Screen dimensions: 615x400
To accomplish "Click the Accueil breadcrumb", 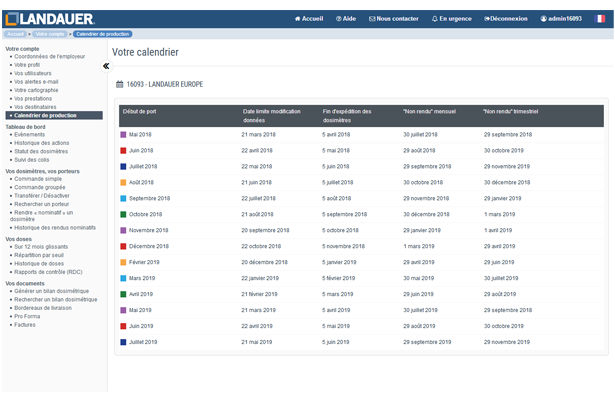I will click(15, 34).
